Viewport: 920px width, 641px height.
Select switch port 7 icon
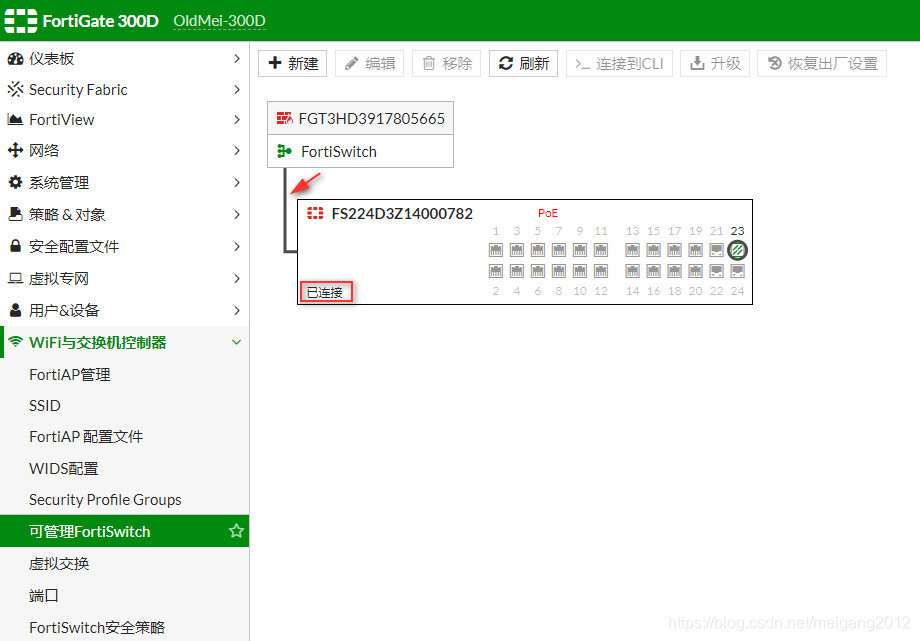point(559,250)
